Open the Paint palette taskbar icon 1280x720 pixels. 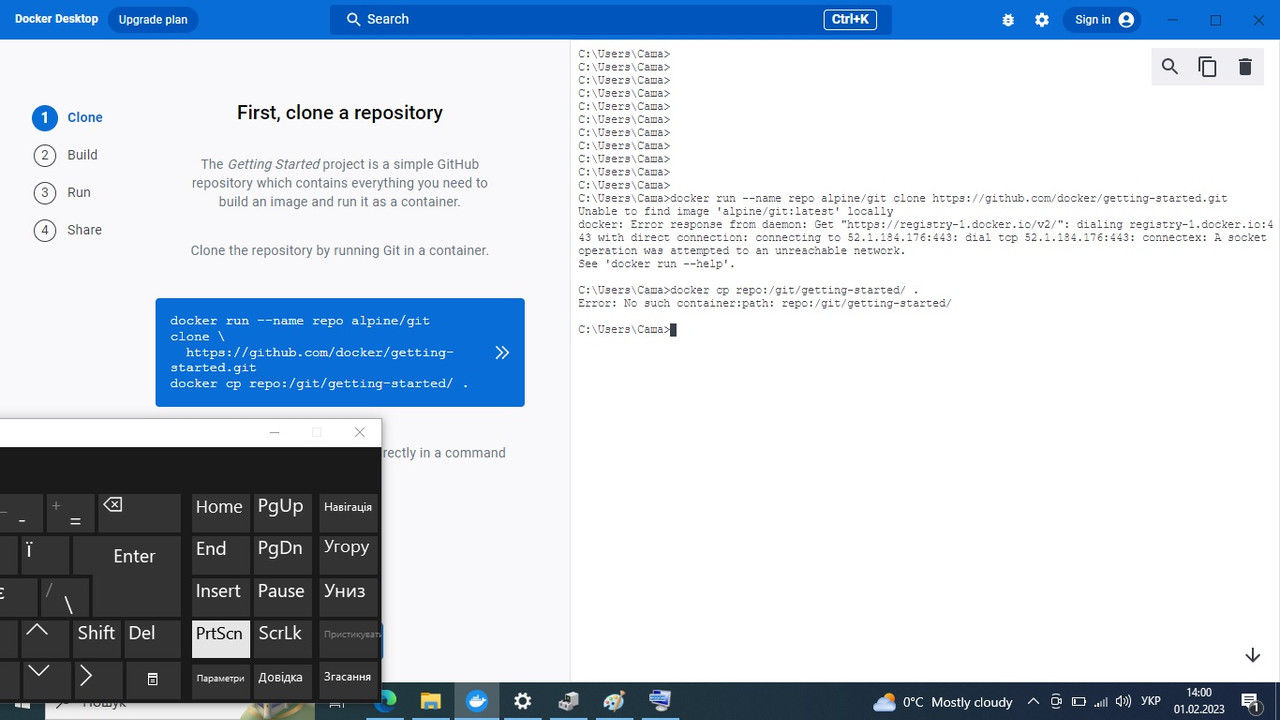point(614,701)
